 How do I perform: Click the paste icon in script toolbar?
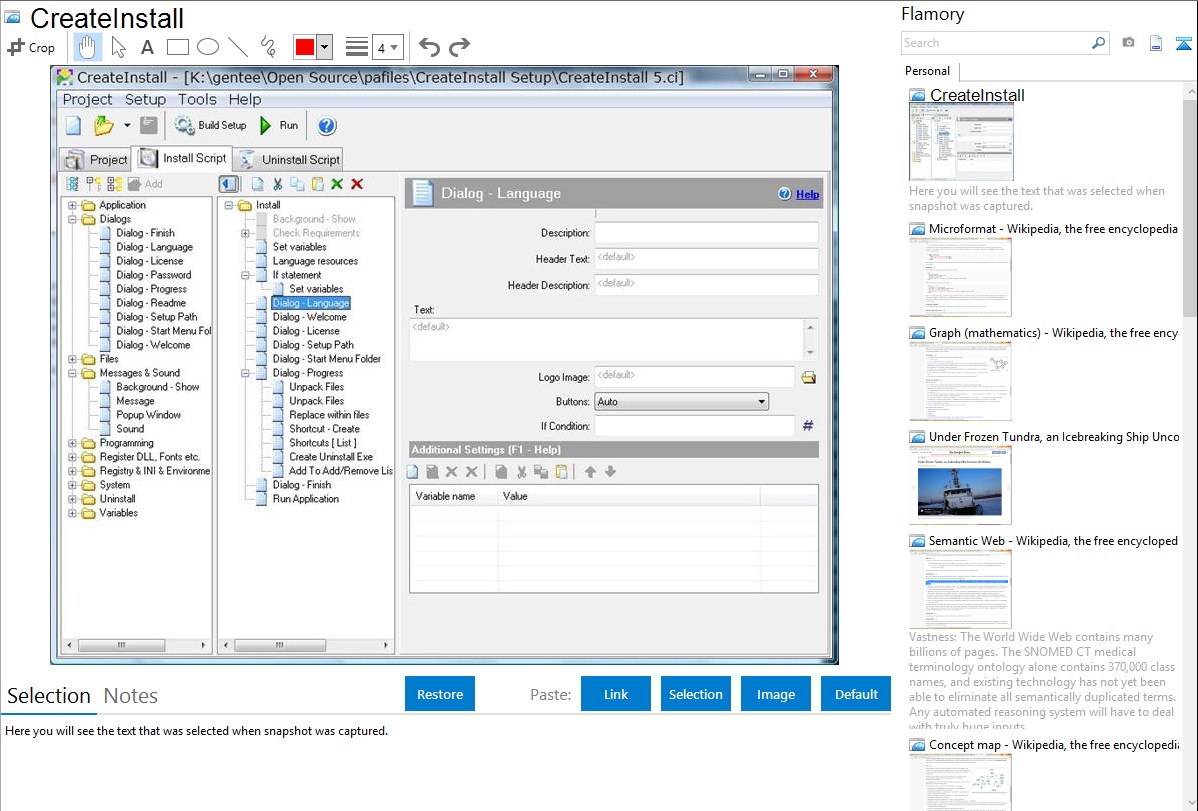[317, 184]
